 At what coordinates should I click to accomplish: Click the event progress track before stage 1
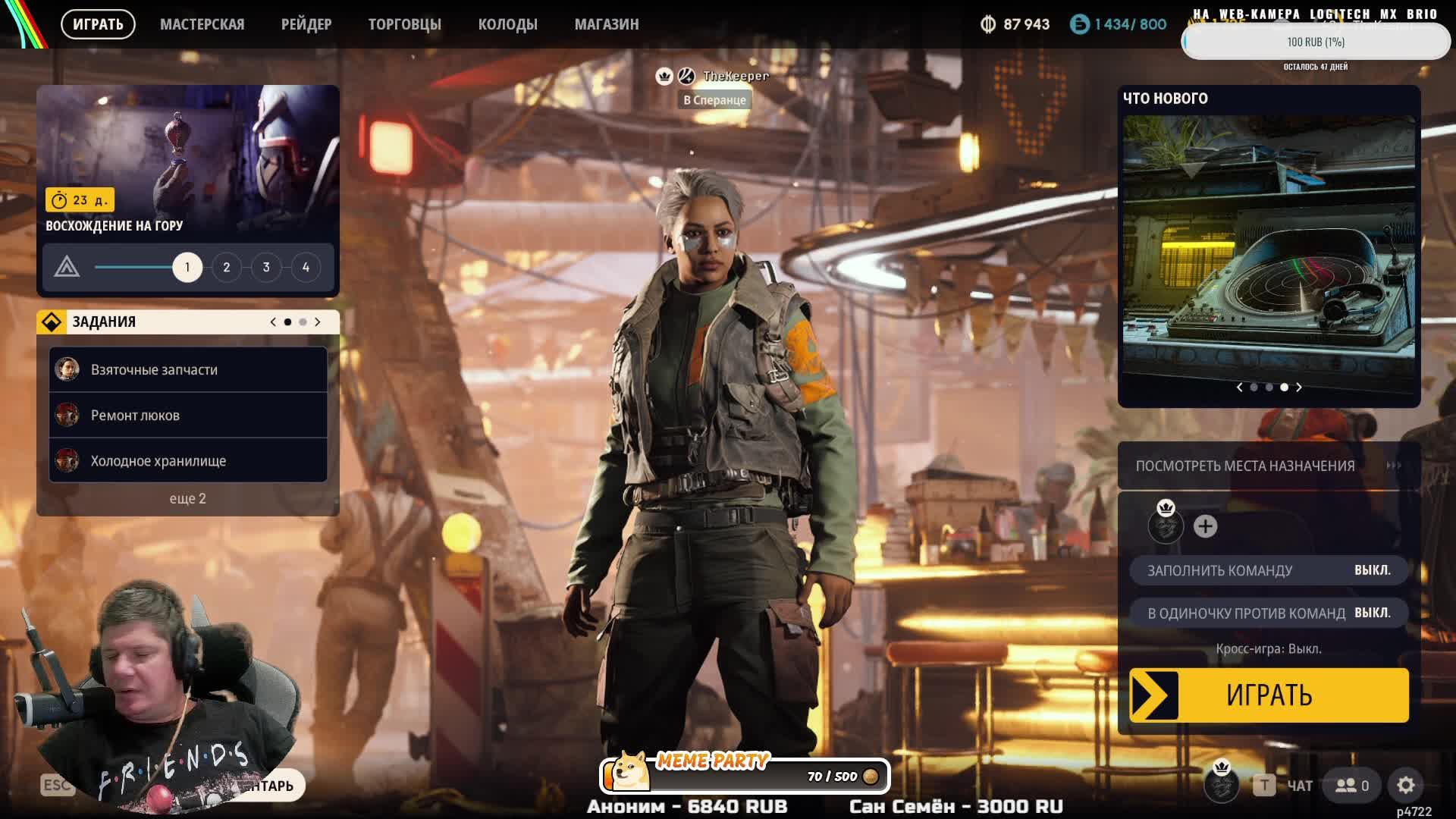(133, 267)
